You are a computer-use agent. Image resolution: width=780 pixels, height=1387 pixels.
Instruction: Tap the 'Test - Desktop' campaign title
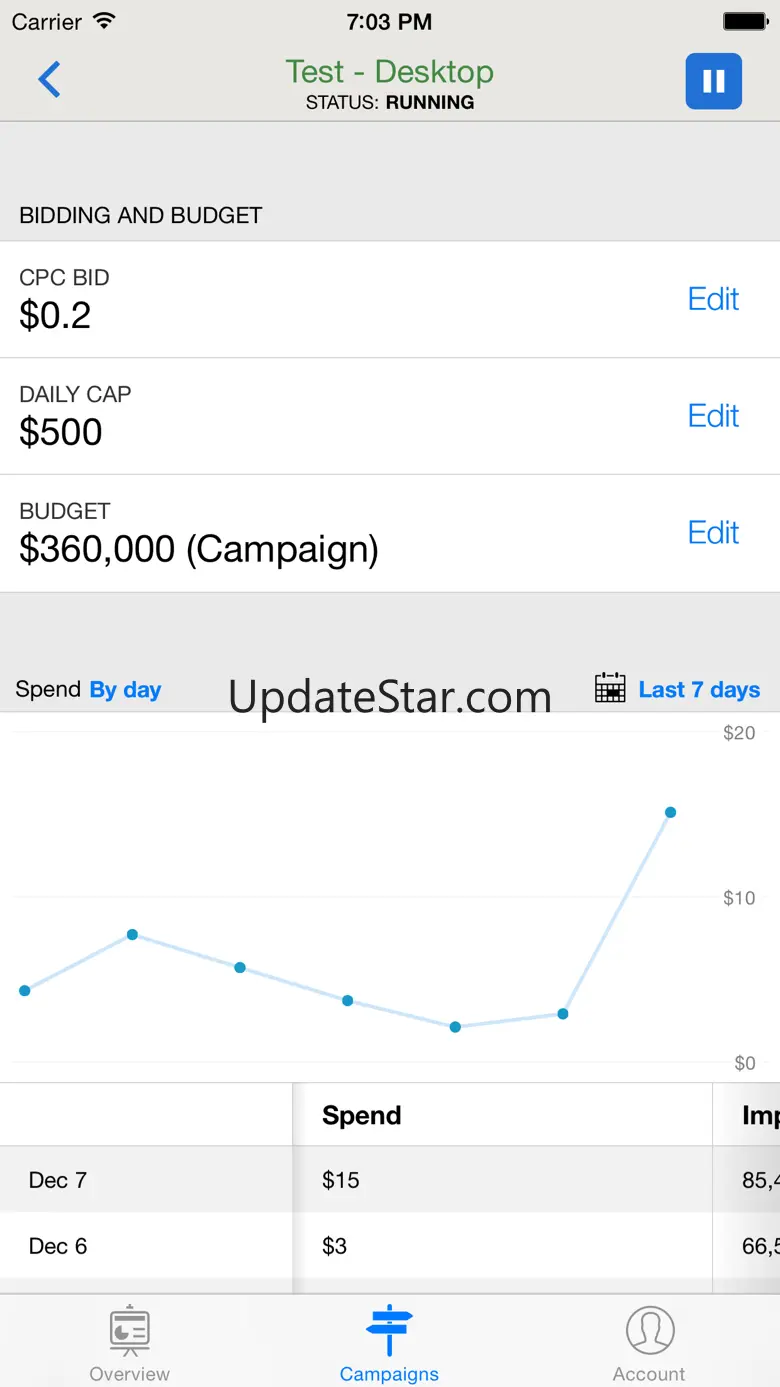(389, 72)
